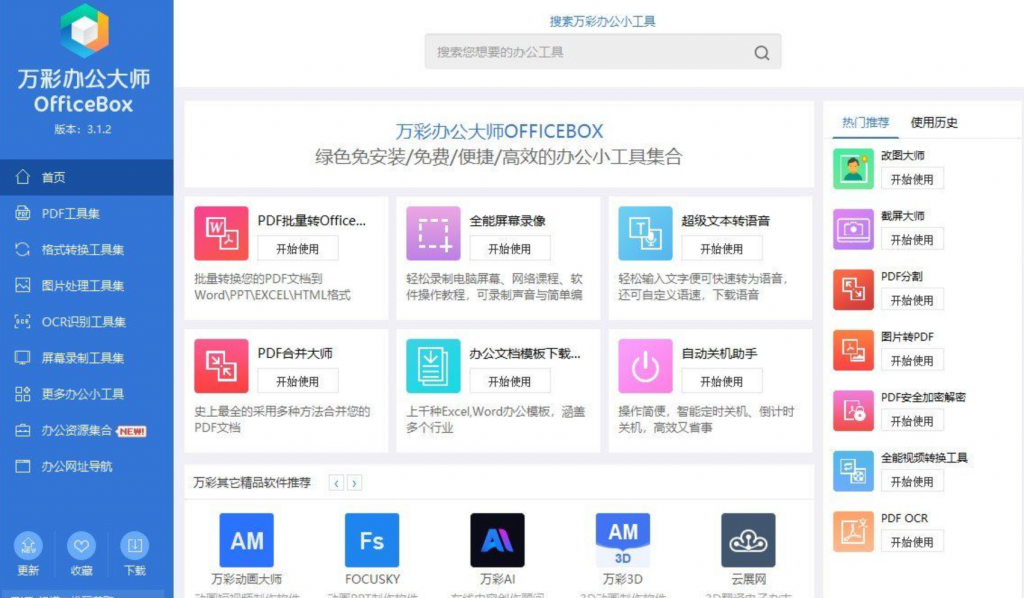Screen dimensions: 1024x598
Task: Click 开始使用 under 超级文本转语音
Action: (x=722, y=249)
